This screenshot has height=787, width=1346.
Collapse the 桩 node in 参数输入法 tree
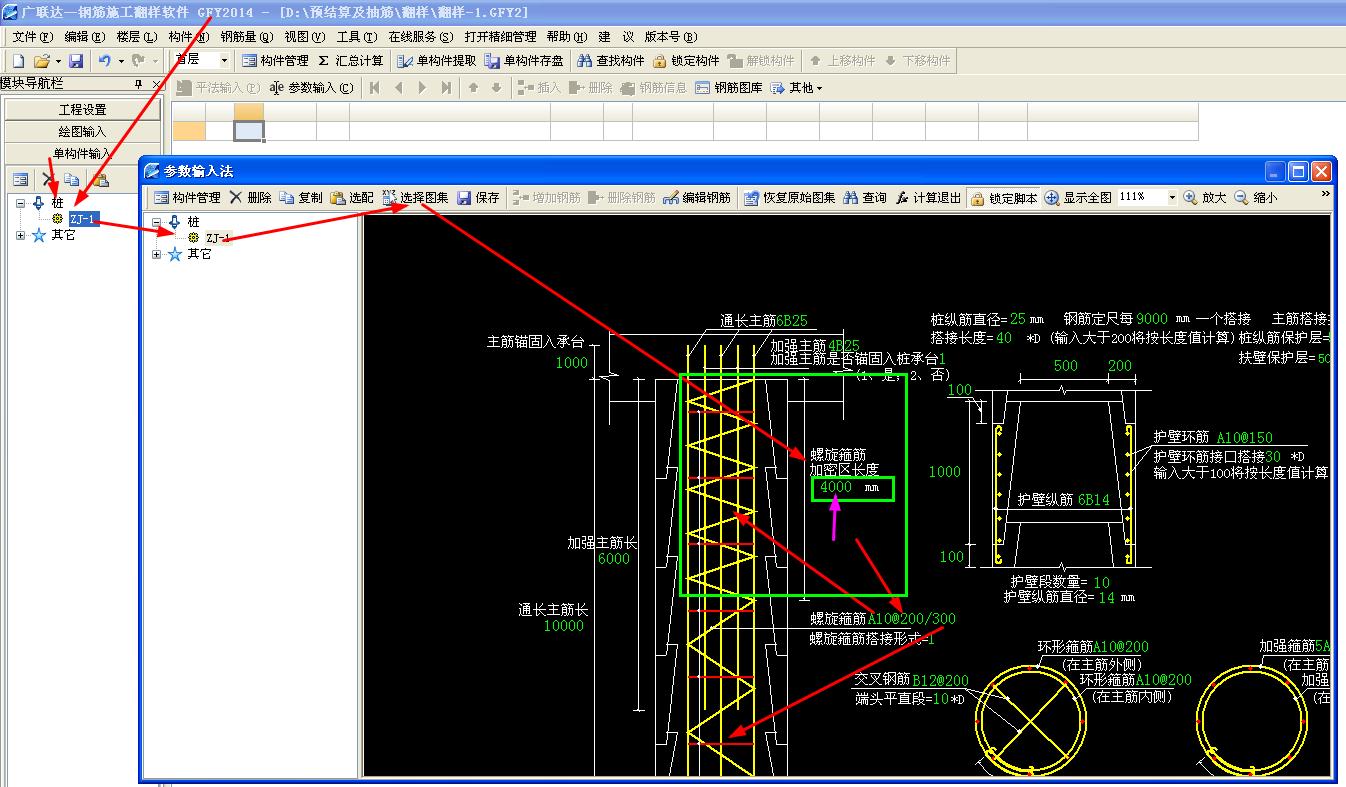(157, 222)
